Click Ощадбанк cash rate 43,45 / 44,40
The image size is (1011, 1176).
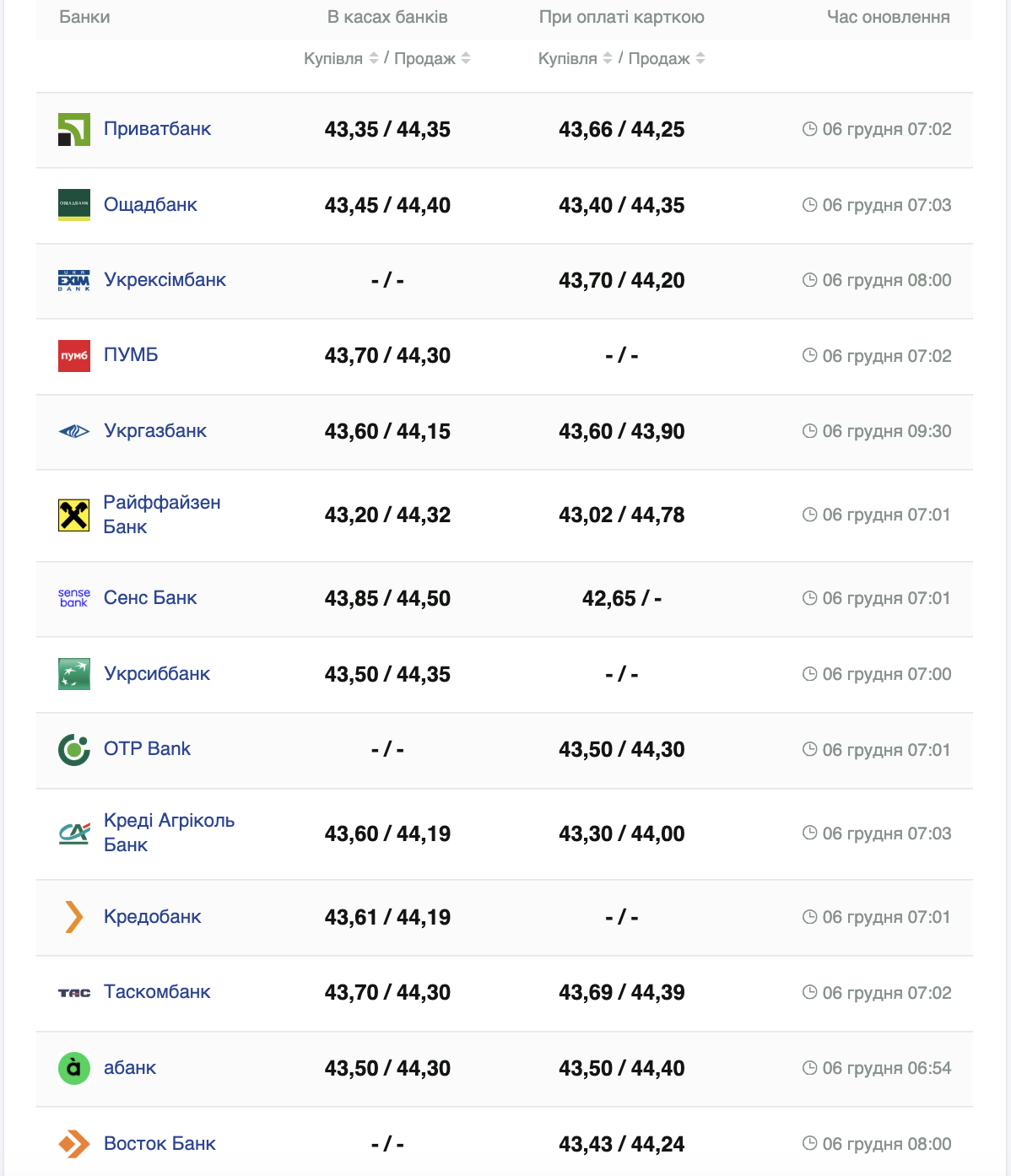coord(387,205)
